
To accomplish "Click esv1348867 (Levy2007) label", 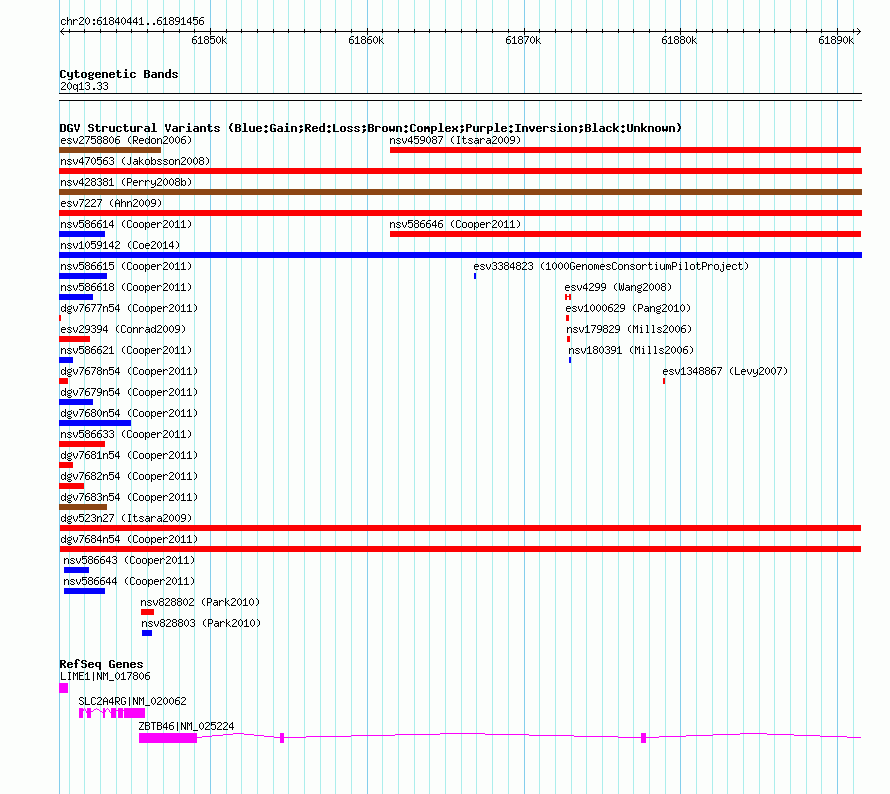I will (725, 371).
